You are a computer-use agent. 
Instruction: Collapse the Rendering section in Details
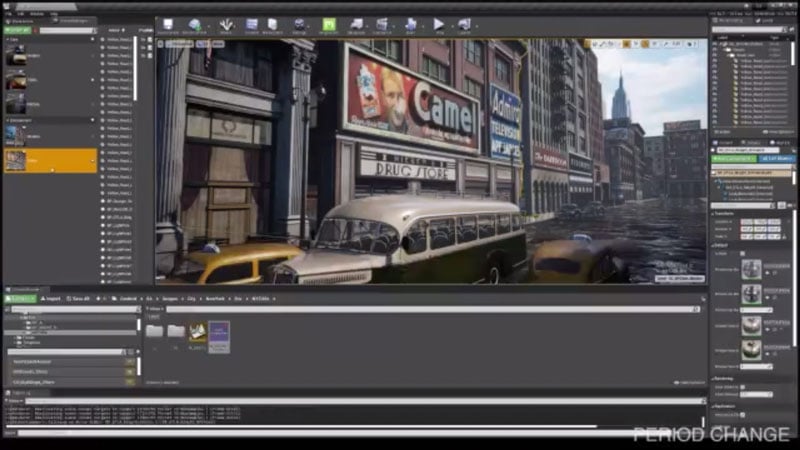[713, 379]
